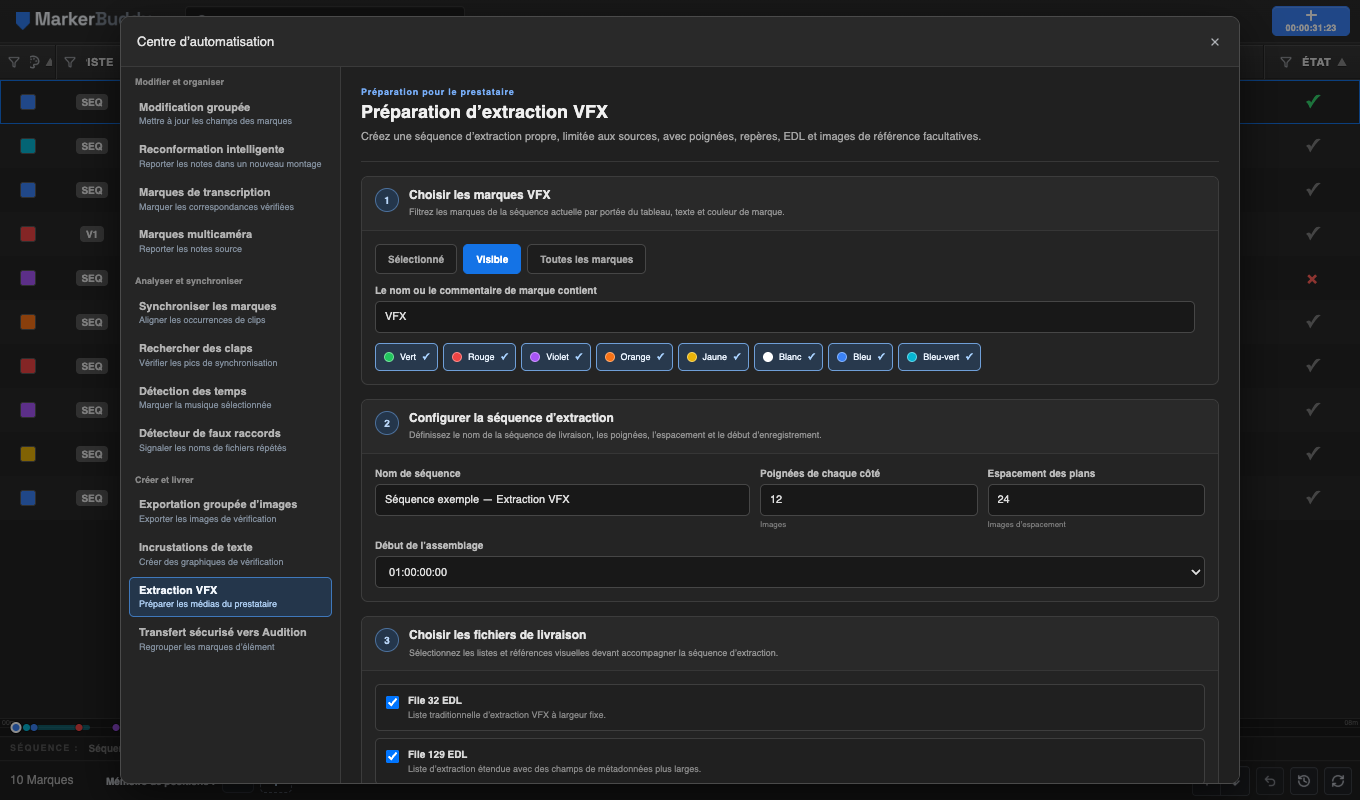Open Reconformation intelligente

[230, 155]
